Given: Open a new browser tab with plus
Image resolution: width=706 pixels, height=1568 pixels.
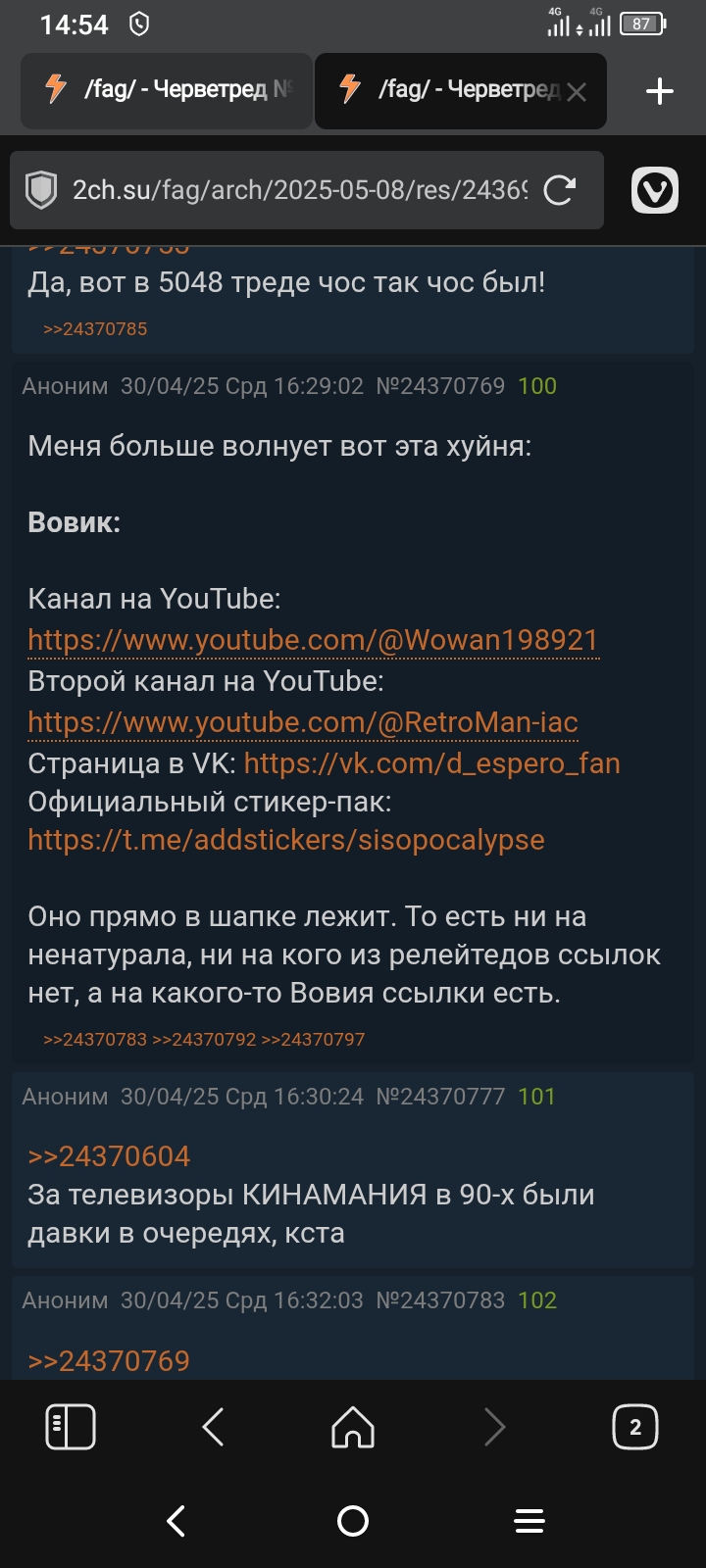Looking at the screenshot, I should pos(659,91).
